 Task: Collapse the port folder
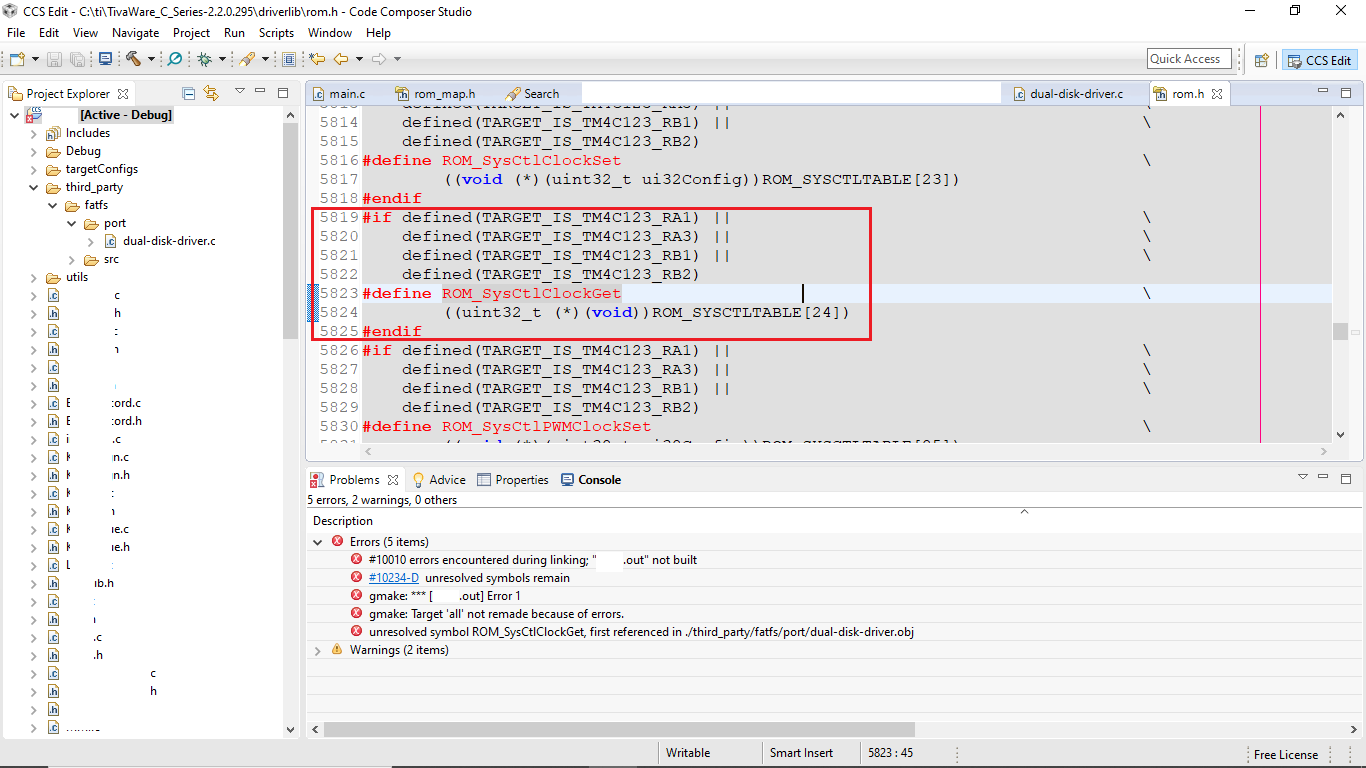click(x=71, y=223)
